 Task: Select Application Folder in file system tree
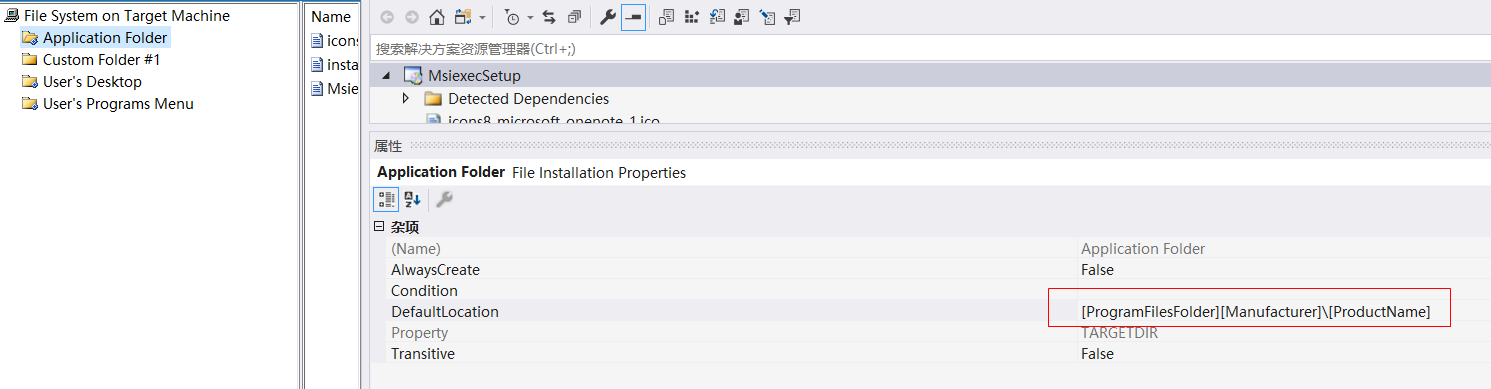(x=105, y=38)
